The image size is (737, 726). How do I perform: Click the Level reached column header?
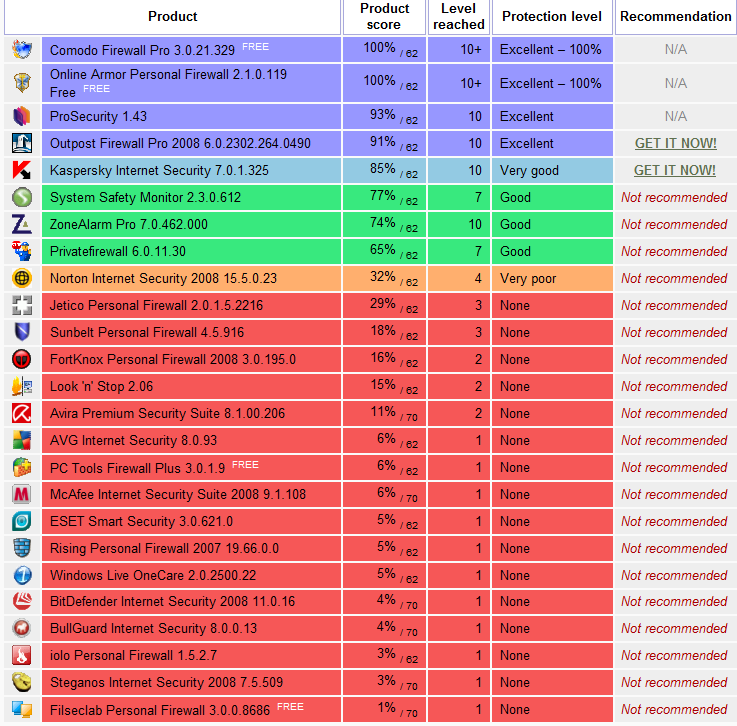pyautogui.click(x=459, y=16)
